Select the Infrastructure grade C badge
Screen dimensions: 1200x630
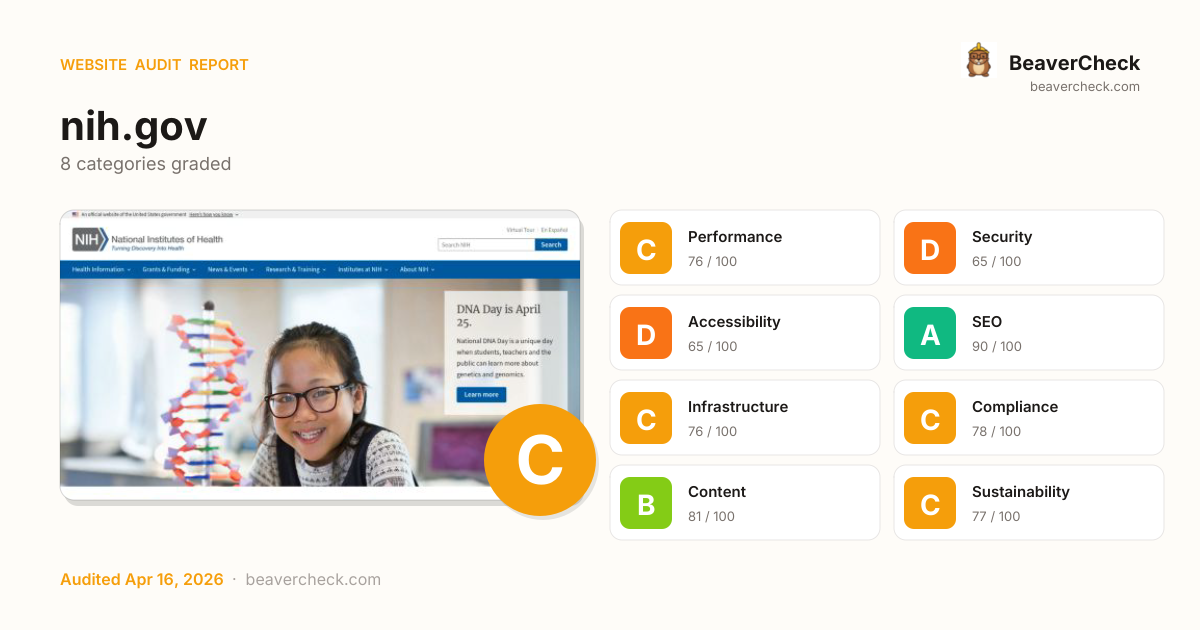(646, 418)
